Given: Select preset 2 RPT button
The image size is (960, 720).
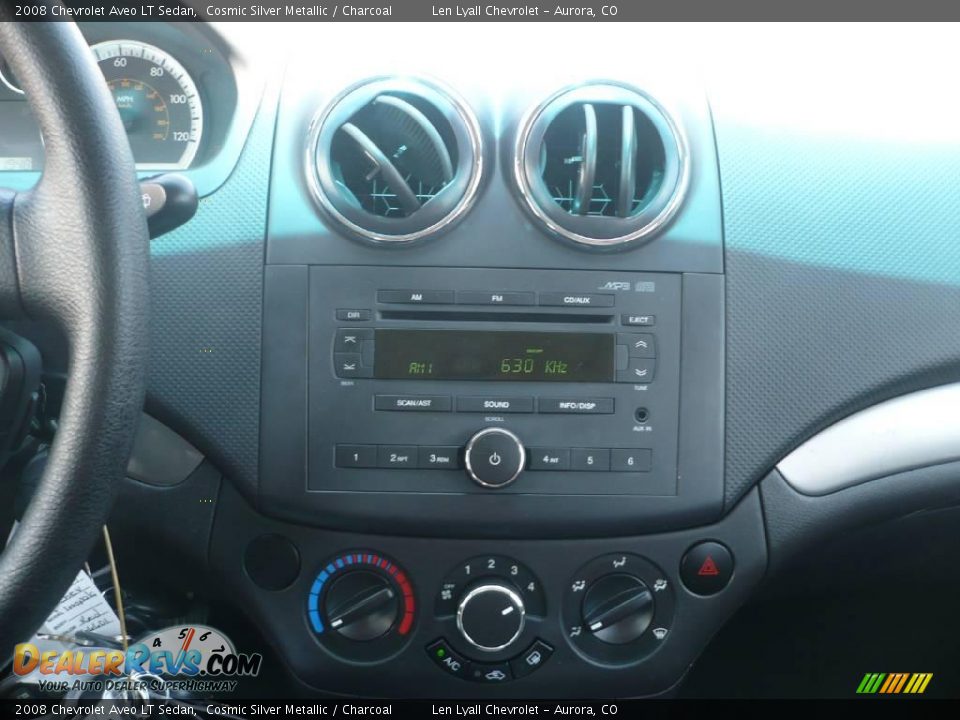Looking at the screenshot, I should (x=398, y=457).
